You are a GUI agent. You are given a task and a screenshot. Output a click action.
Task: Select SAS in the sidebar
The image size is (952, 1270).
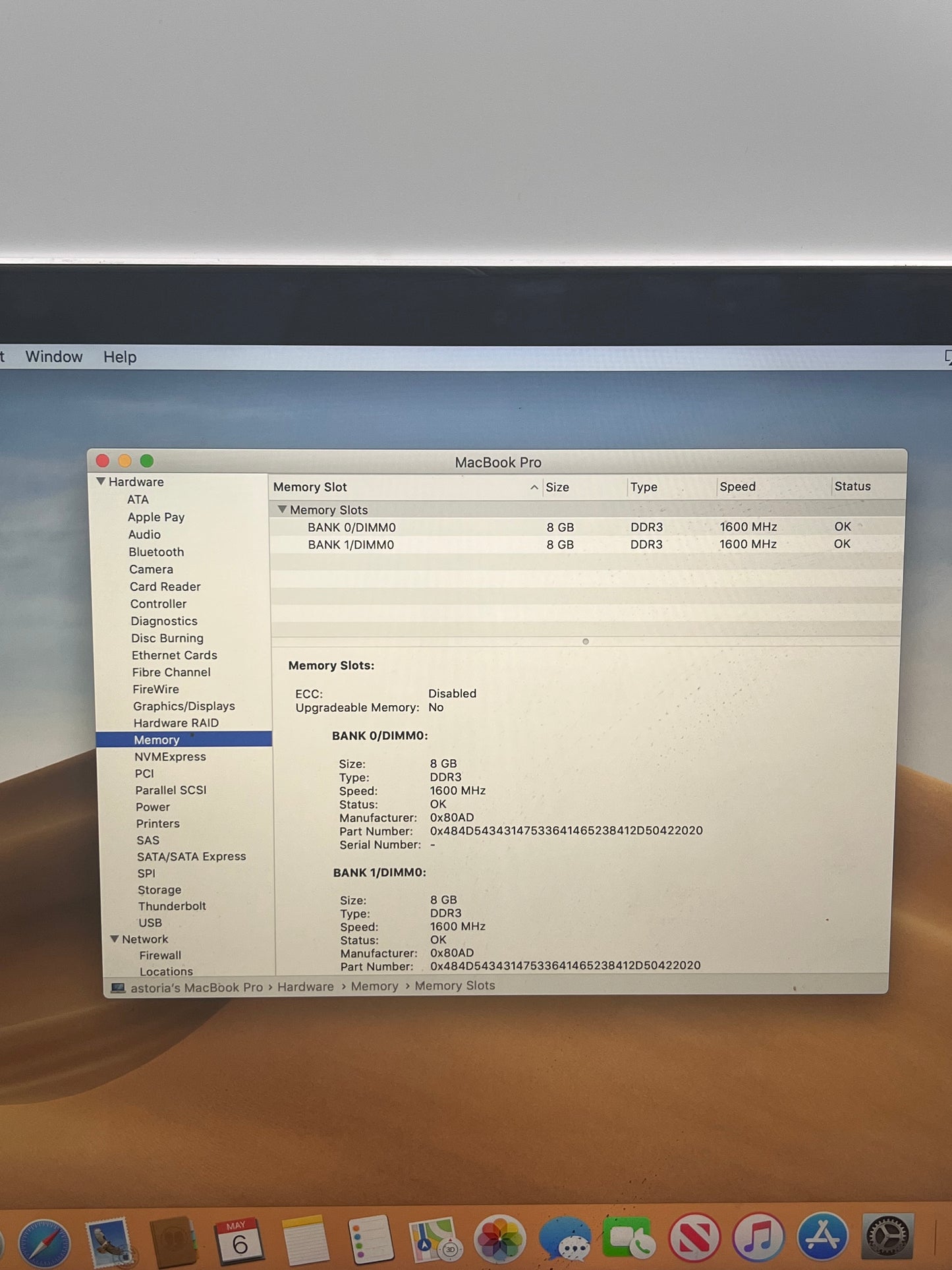148,840
